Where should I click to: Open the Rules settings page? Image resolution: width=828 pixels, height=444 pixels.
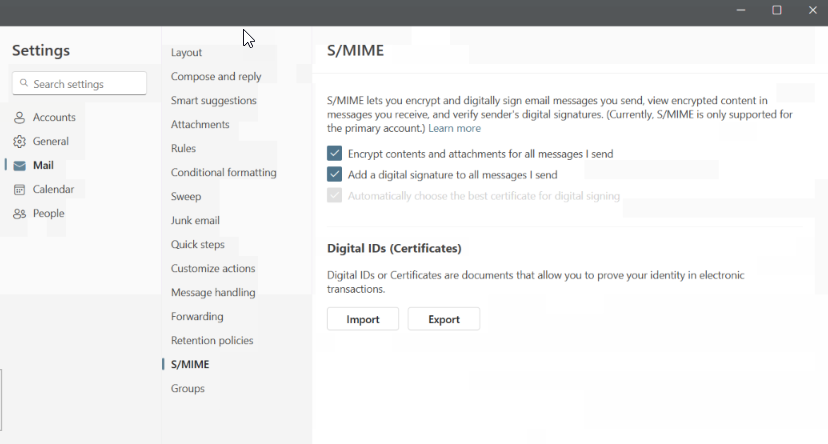tap(183, 148)
